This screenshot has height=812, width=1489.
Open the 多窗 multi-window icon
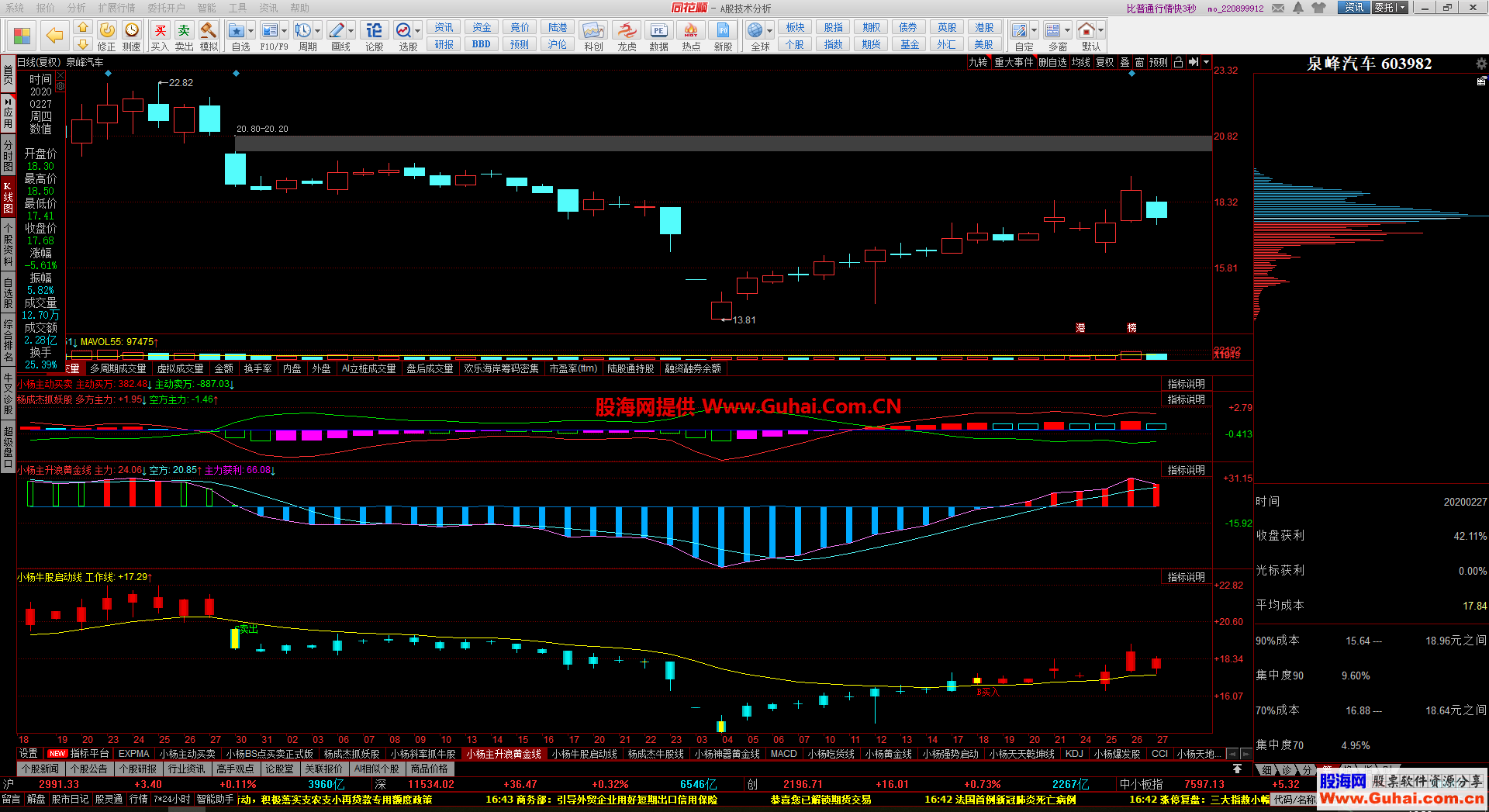pos(1052,30)
